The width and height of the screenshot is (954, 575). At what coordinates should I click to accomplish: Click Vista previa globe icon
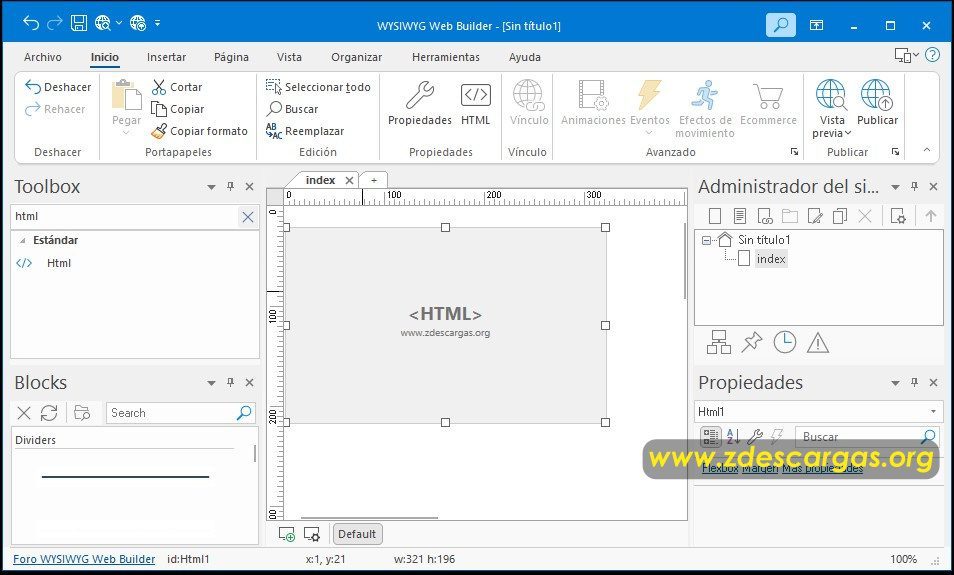pos(830,95)
